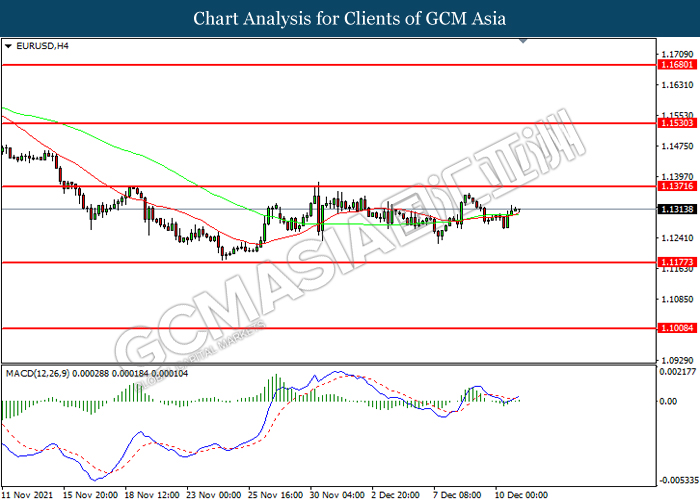Click the 18 Nov 12:00 time label
This screenshot has width=700, height=500.
click(x=152, y=495)
